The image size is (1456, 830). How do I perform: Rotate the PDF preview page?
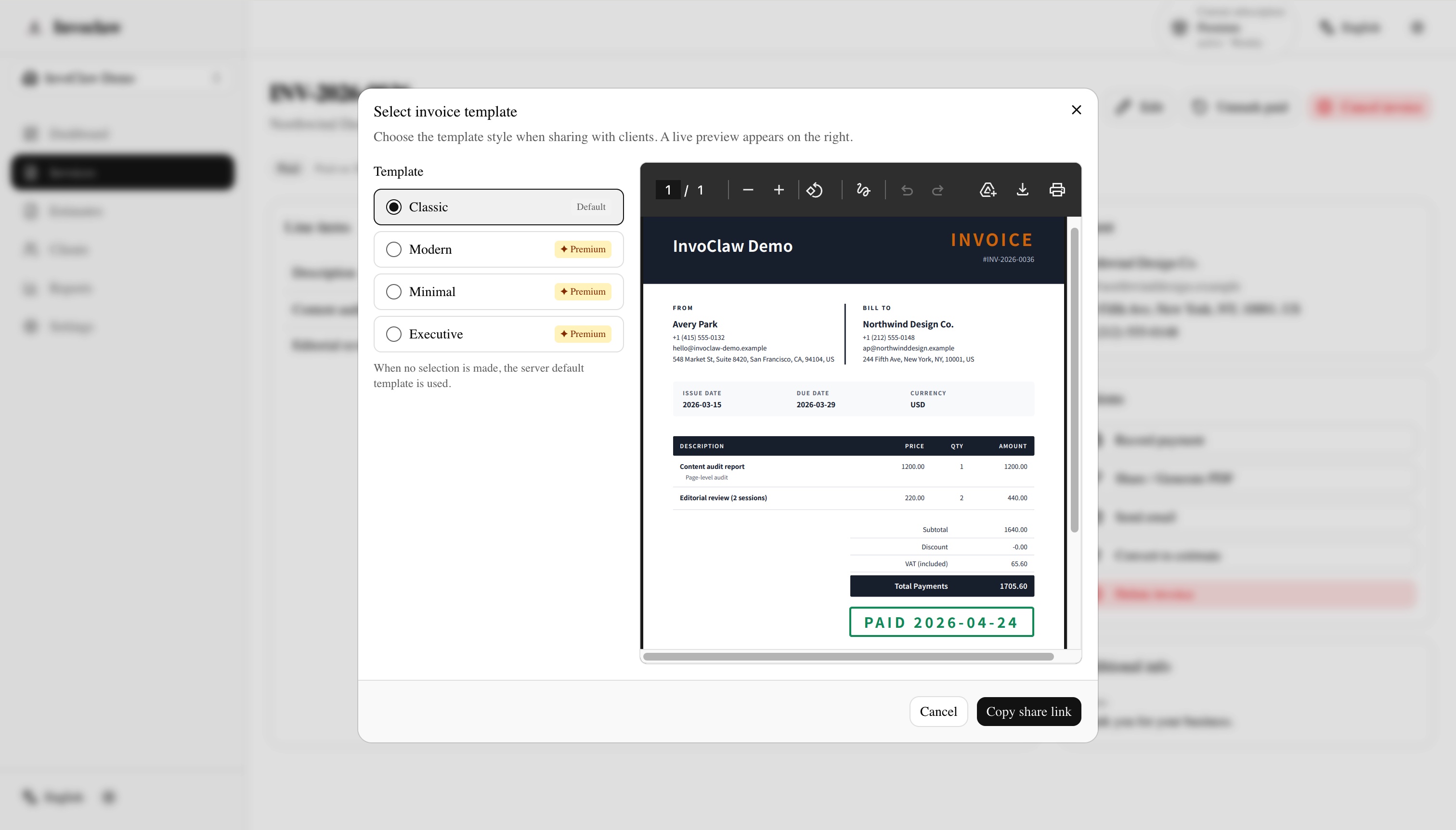point(815,190)
